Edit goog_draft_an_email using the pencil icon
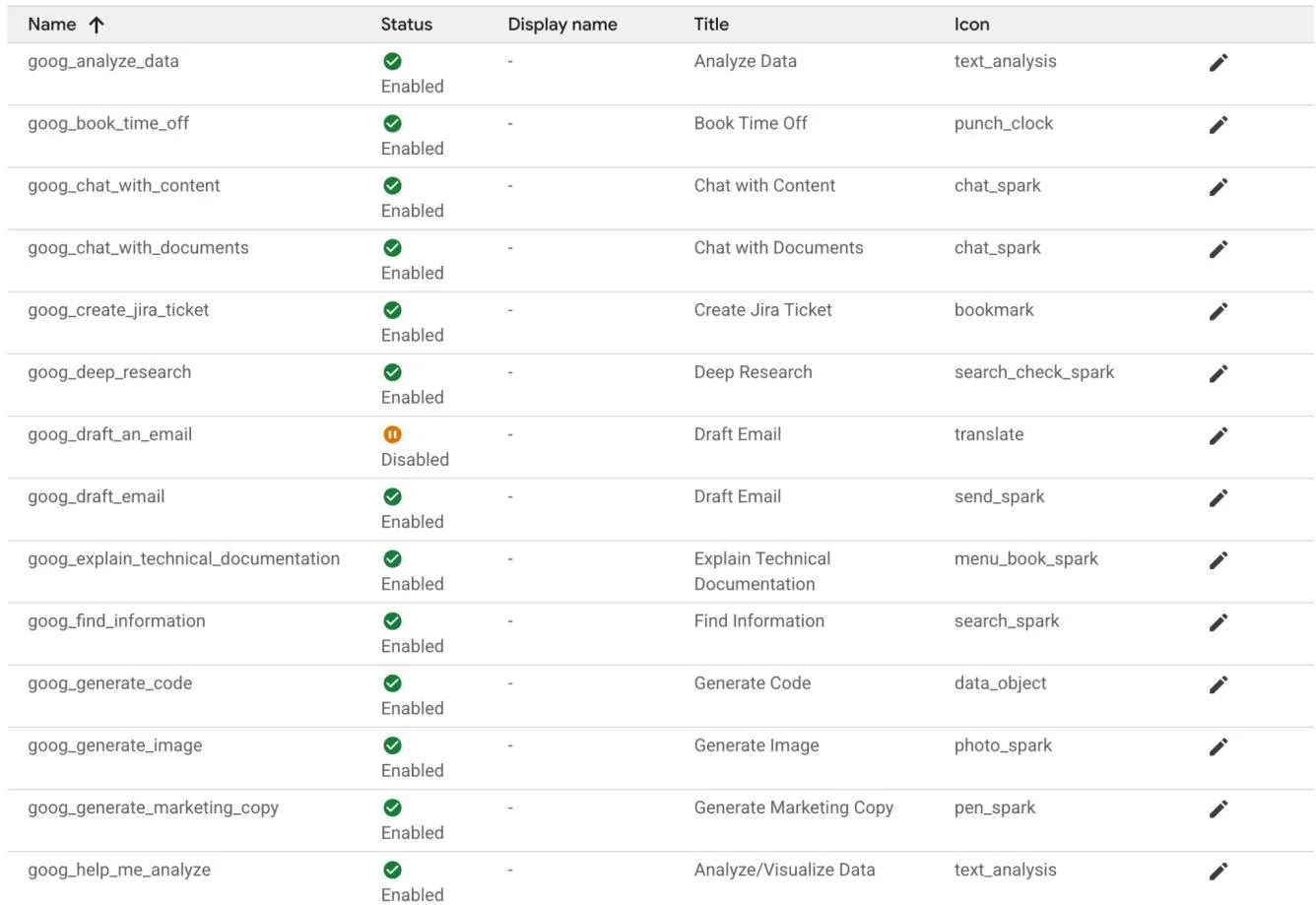Viewport: 1316px width, 905px height. click(x=1218, y=435)
